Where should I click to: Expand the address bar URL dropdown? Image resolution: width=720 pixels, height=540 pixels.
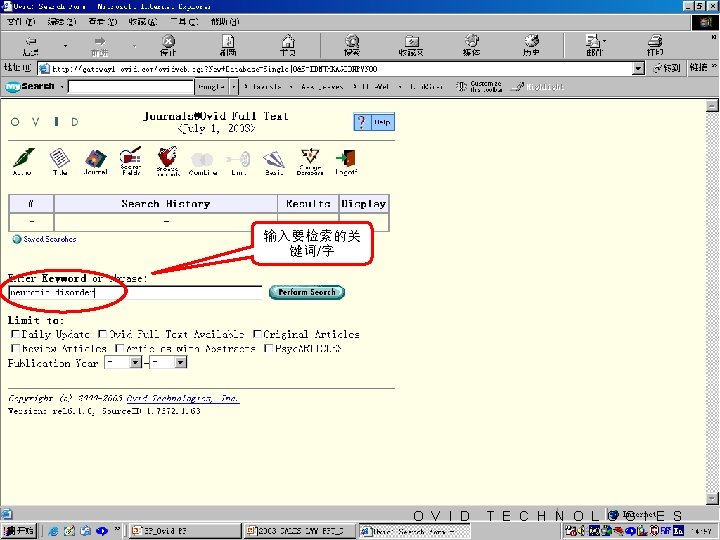pyautogui.click(x=638, y=69)
